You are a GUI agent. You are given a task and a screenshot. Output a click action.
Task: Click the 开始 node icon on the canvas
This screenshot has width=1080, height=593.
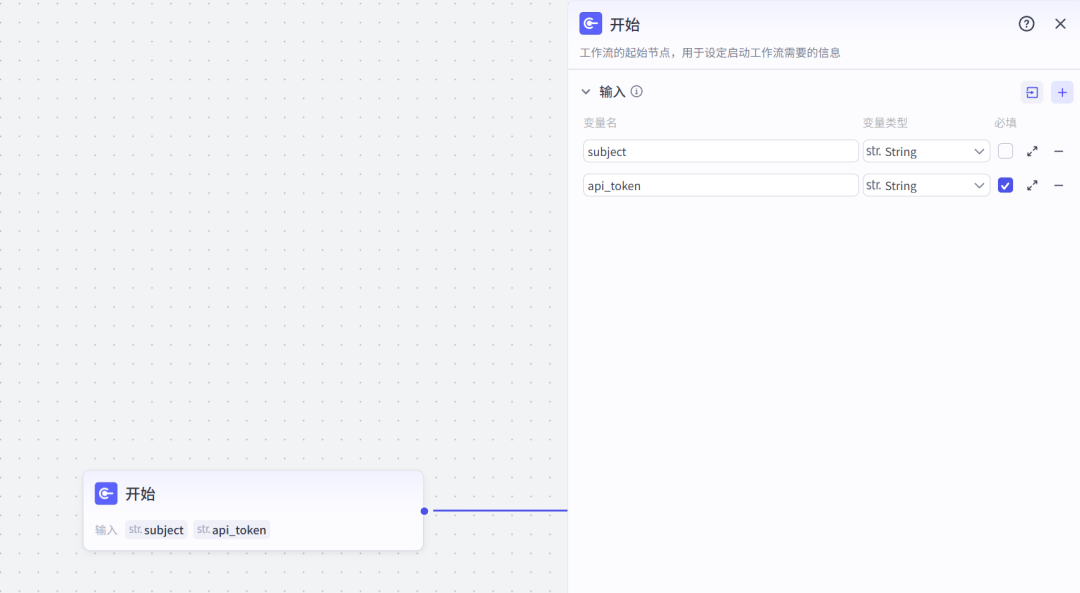106,493
